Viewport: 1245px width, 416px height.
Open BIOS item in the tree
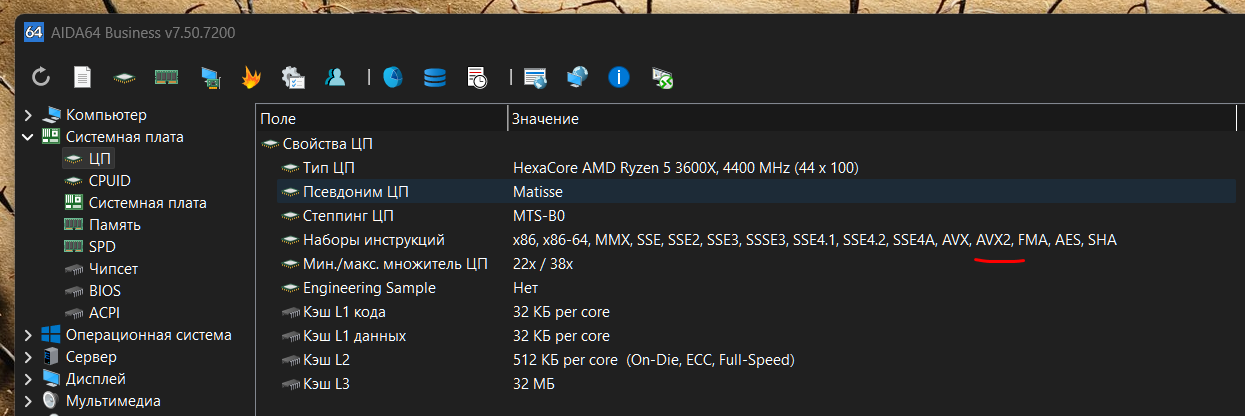[105, 291]
